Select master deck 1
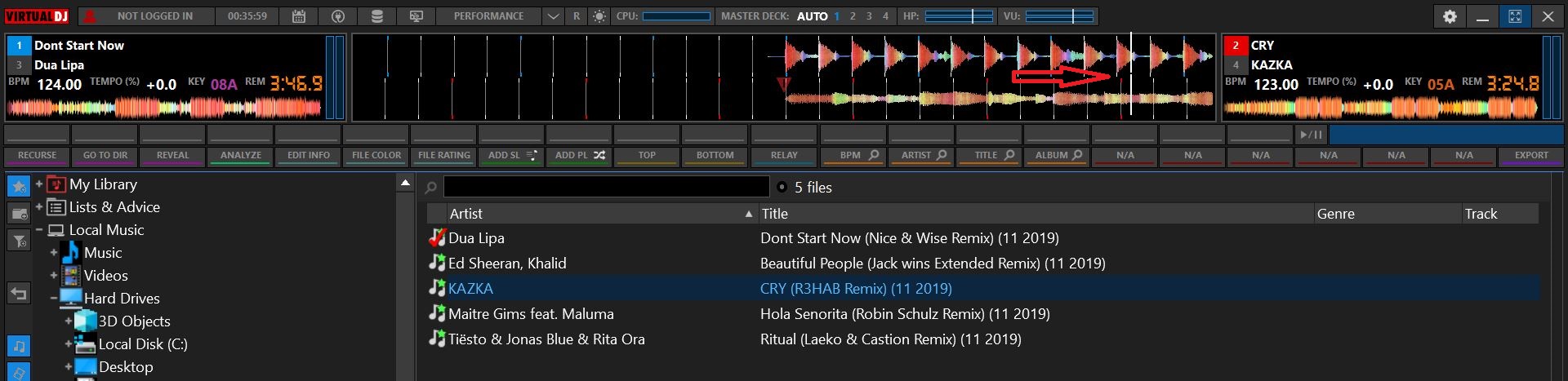 point(836,16)
